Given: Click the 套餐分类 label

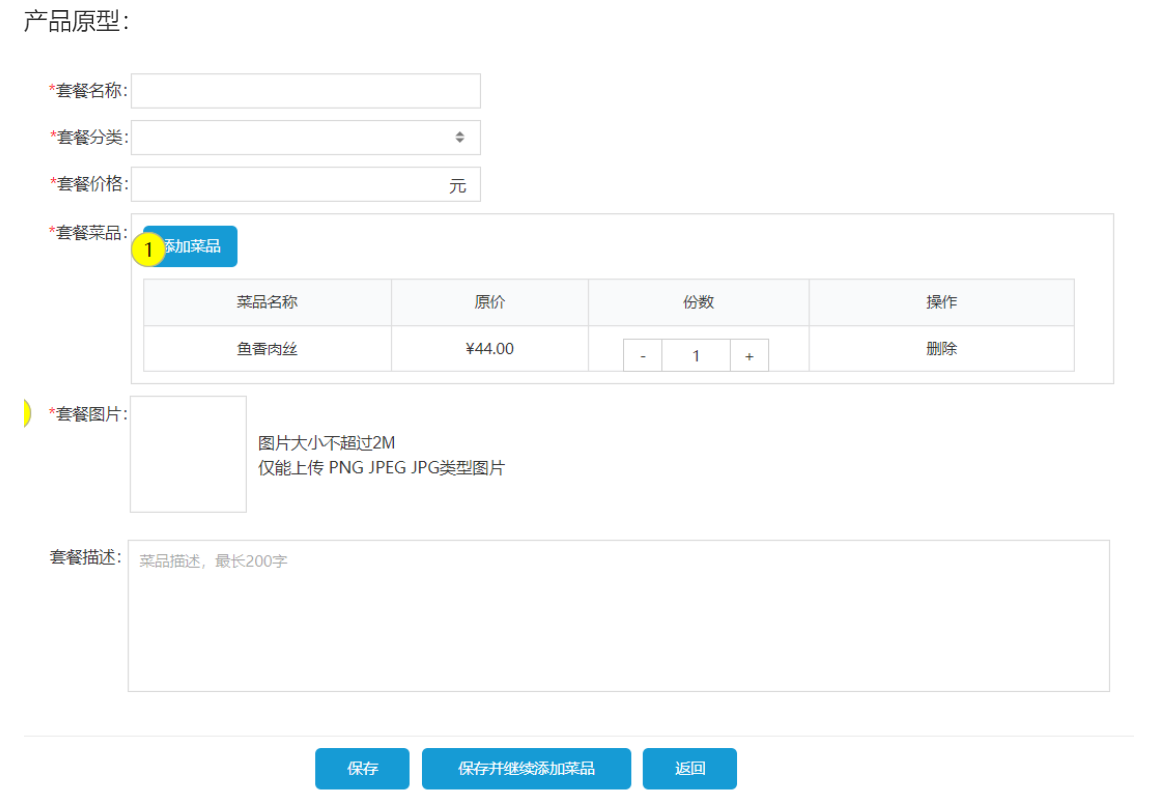Looking at the screenshot, I should (x=89, y=137).
